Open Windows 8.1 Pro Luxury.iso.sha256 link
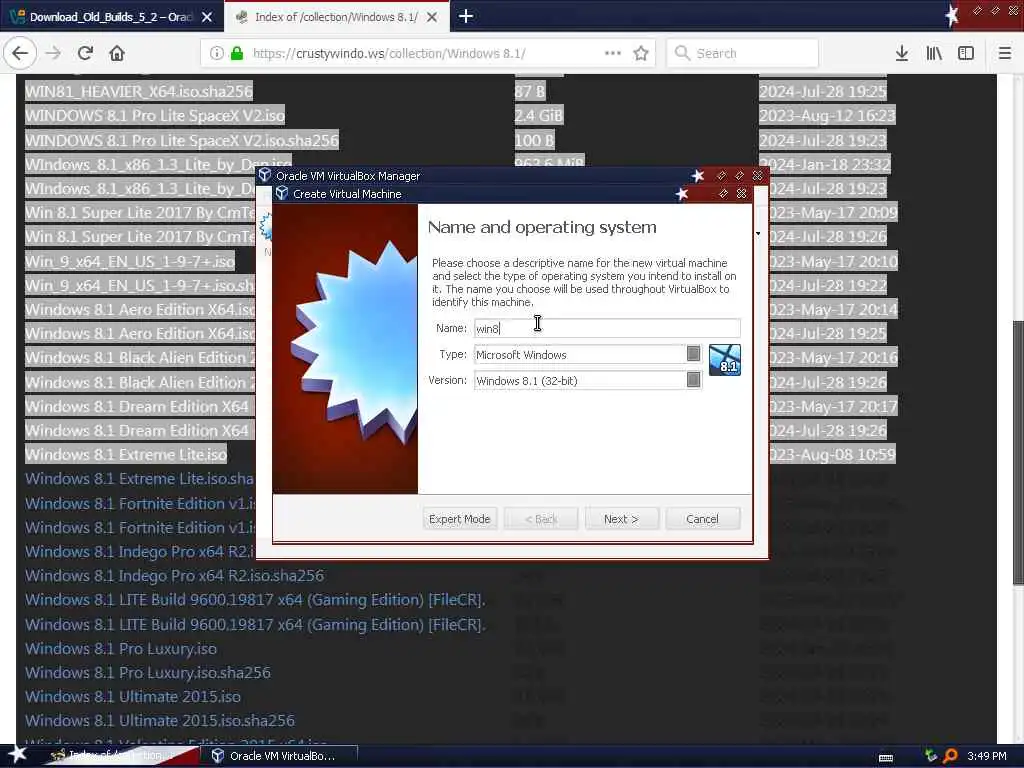 [x=148, y=673]
